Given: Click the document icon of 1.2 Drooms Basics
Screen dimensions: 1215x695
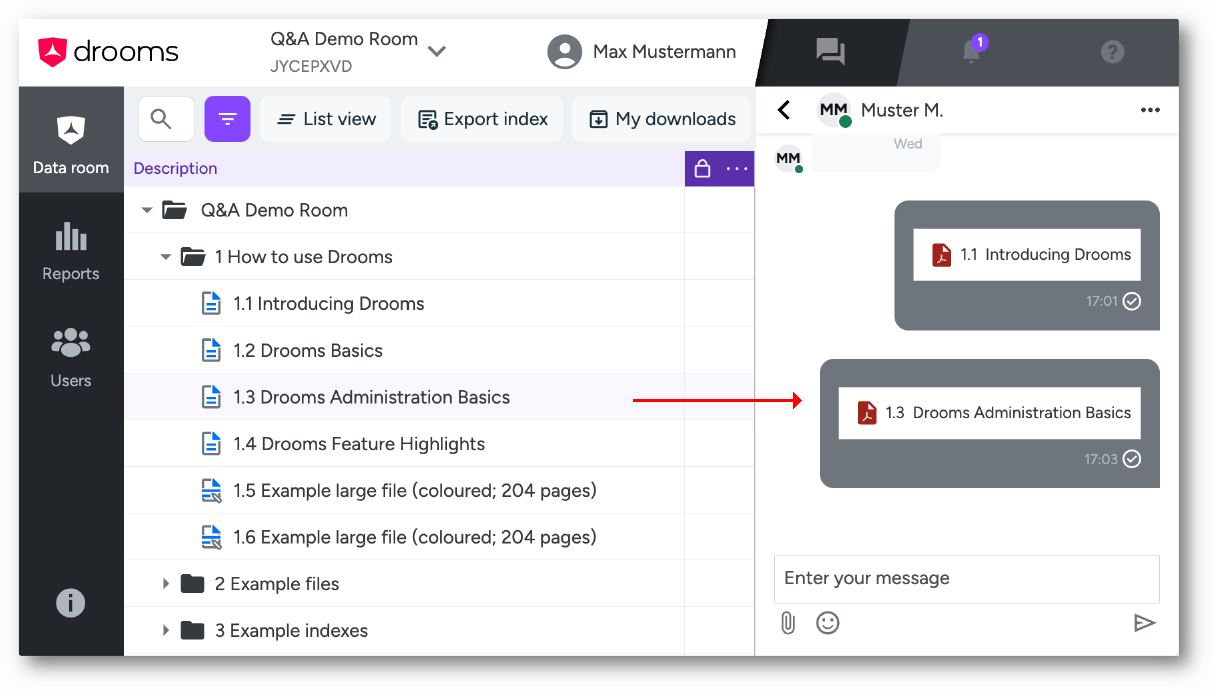Looking at the screenshot, I should [211, 351].
